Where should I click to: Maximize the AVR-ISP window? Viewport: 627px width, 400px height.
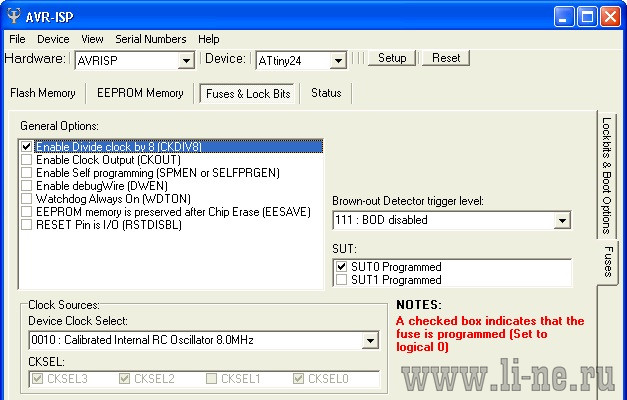[587, 17]
